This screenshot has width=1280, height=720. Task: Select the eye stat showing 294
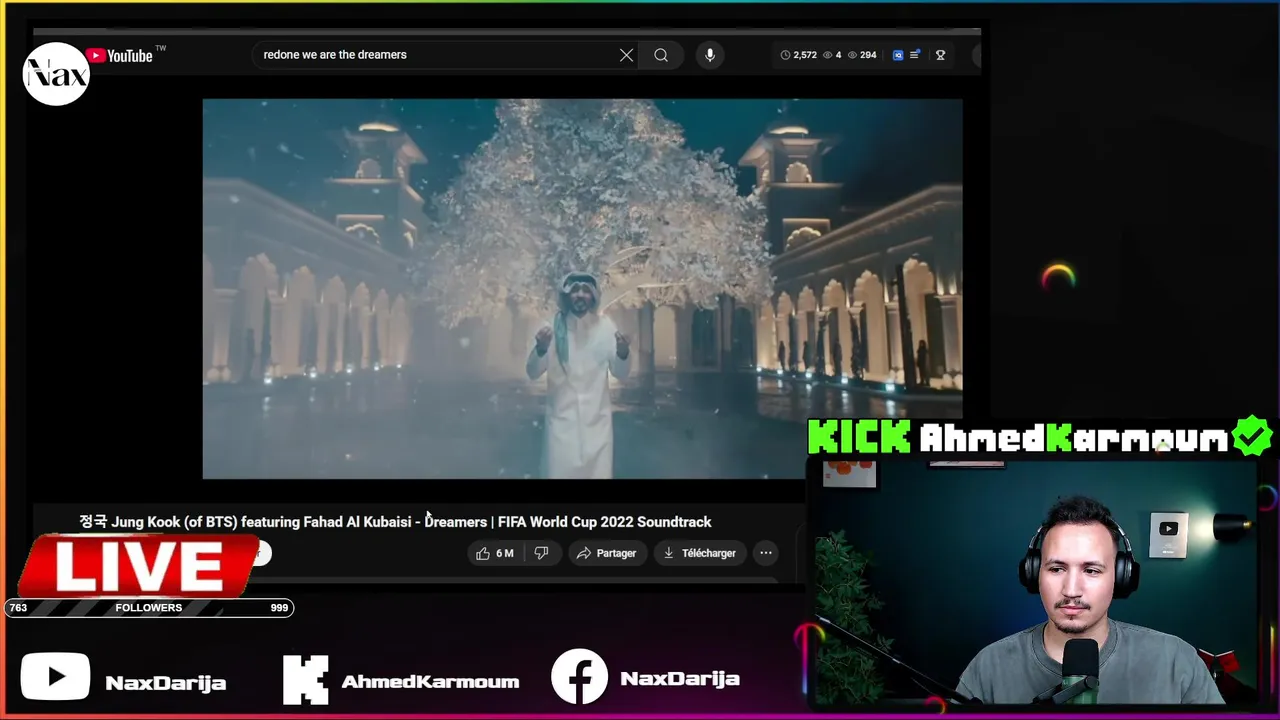tap(862, 55)
